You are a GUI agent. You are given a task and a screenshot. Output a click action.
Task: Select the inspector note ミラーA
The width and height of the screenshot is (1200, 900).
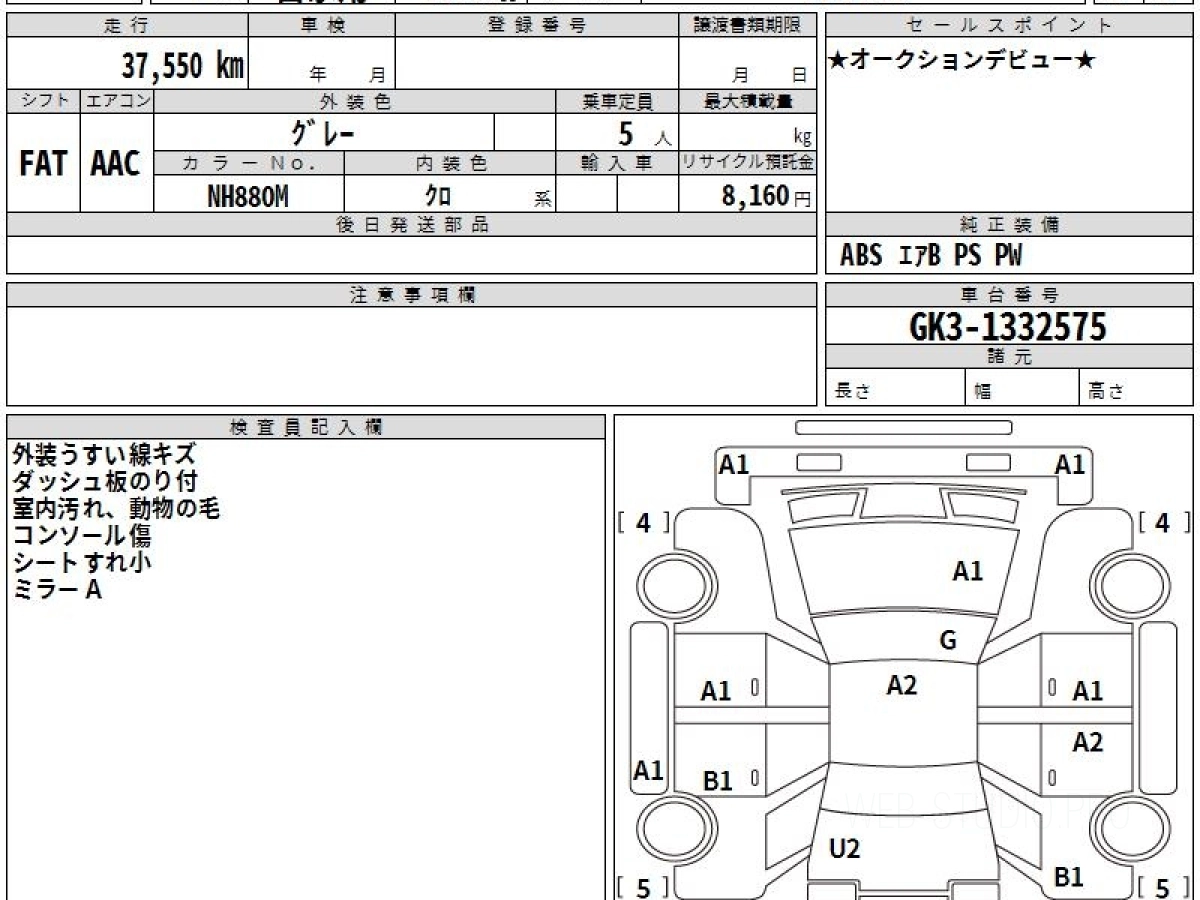[x=57, y=589]
